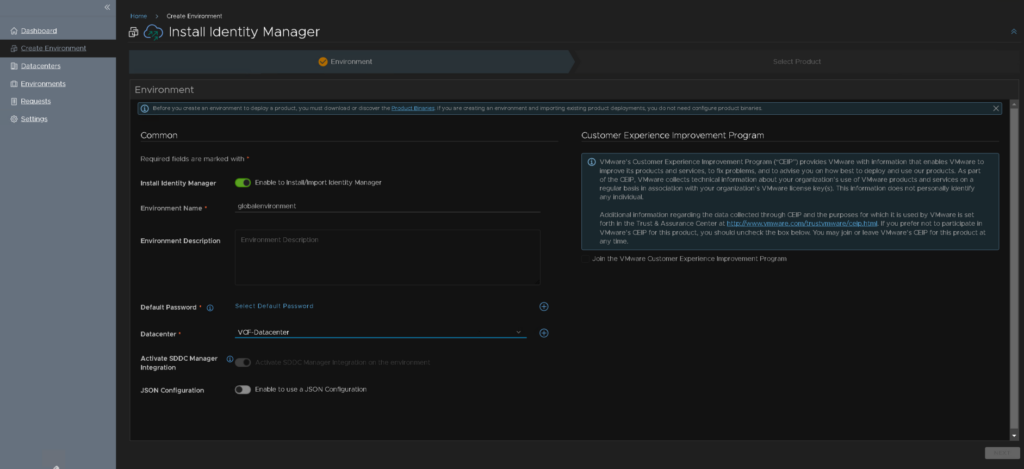Open Settings in the sidebar

point(34,119)
